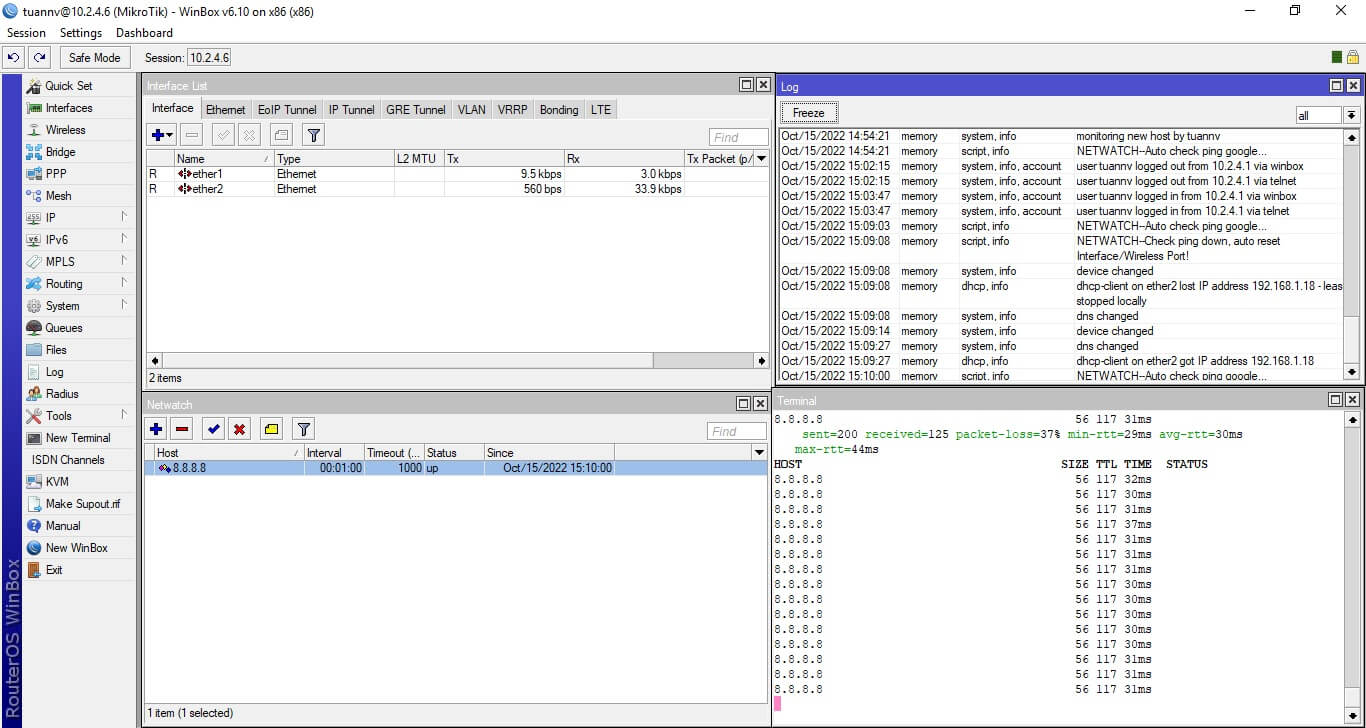Open Manual from the sidebar
The image size is (1366, 728).
click(x=63, y=526)
